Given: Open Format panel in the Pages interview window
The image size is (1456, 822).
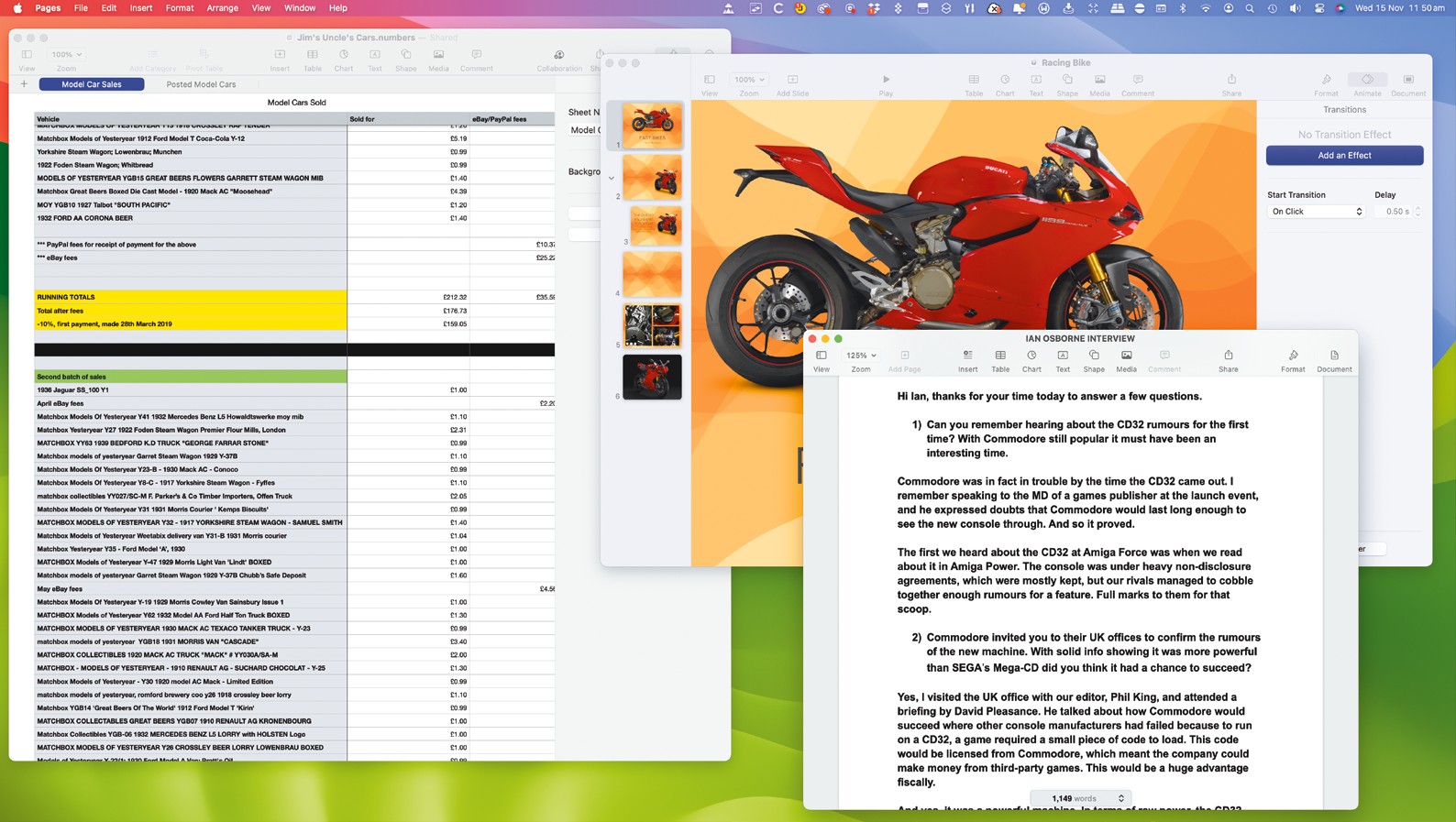Looking at the screenshot, I should click(1293, 360).
